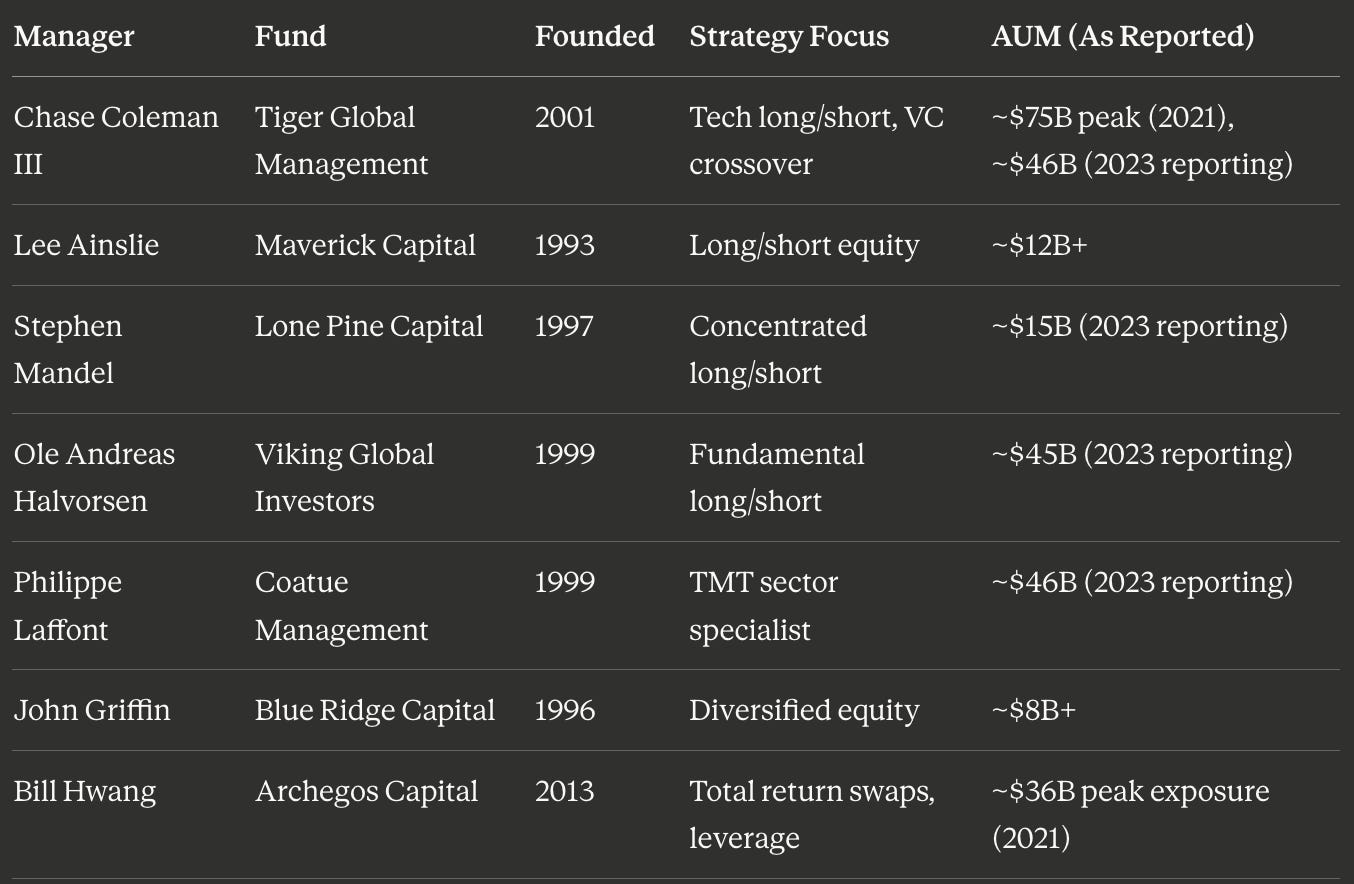Click the Lee Ainslie manager cell
This screenshot has width=1354, height=884.
tap(86, 245)
